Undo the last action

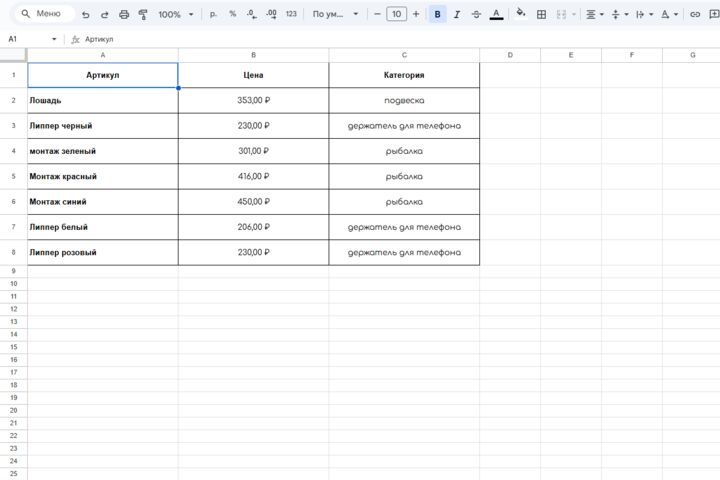click(x=85, y=15)
